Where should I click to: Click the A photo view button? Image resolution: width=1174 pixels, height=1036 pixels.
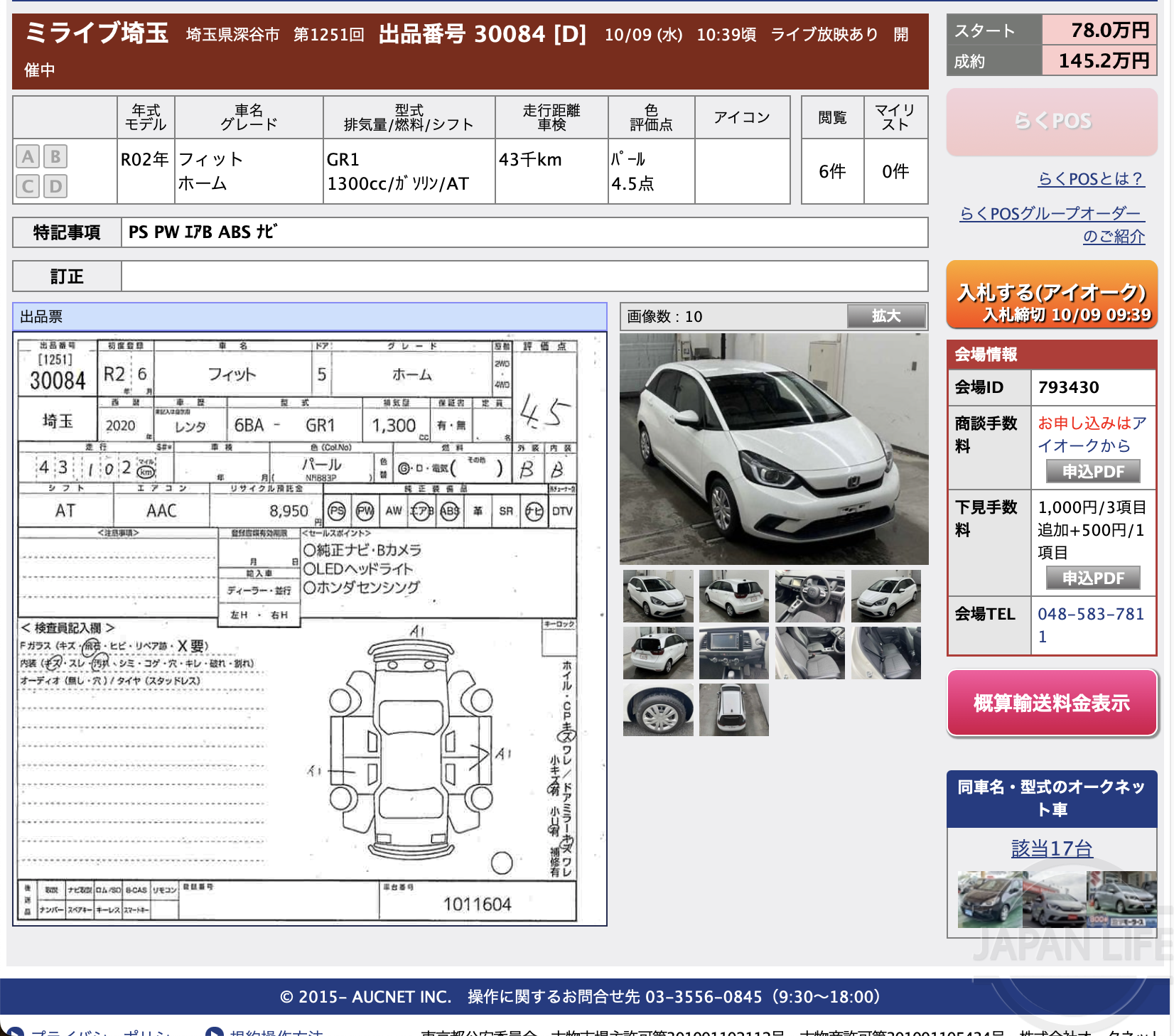point(28,157)
